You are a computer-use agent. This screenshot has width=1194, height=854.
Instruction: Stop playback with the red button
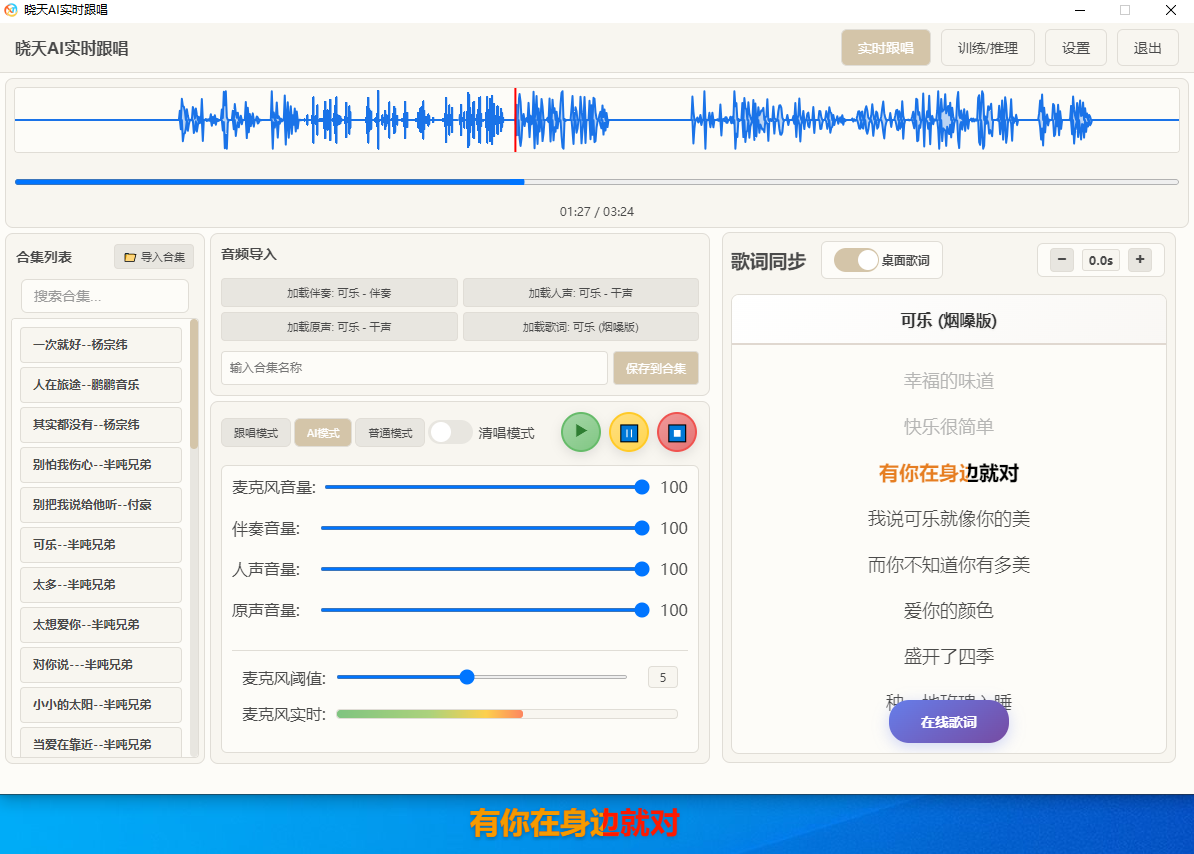coord(677,433)
